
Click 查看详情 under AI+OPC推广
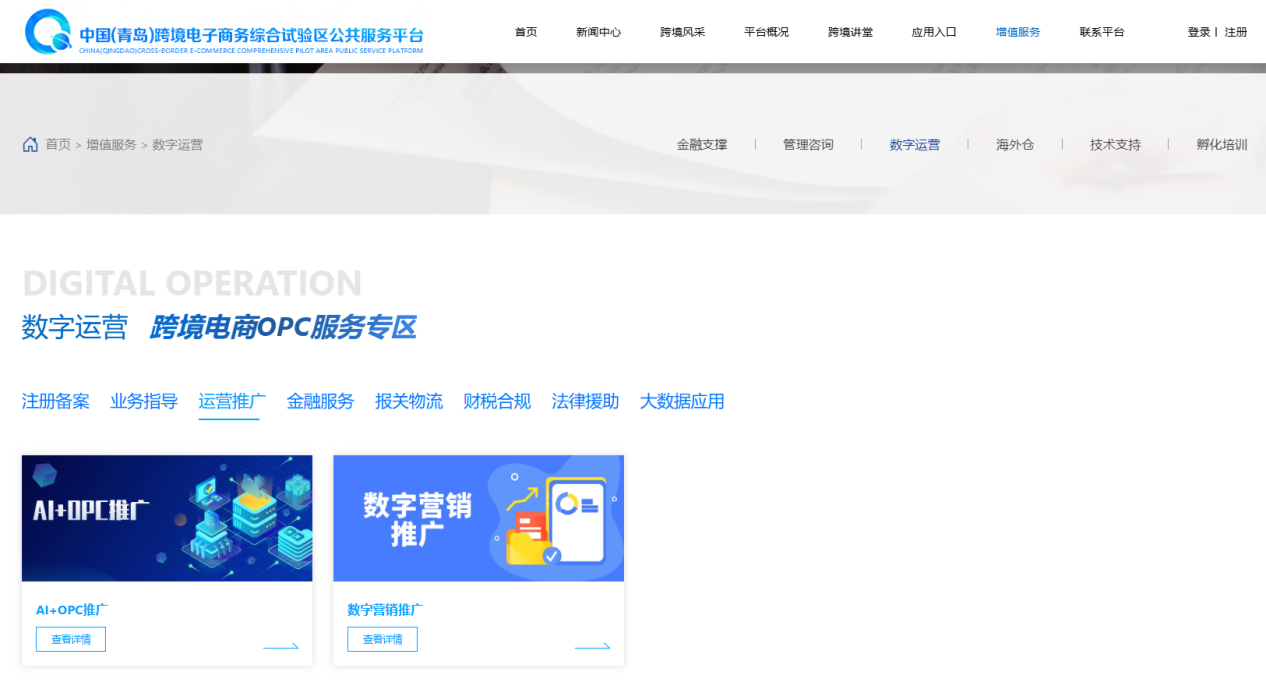(70, 638)
